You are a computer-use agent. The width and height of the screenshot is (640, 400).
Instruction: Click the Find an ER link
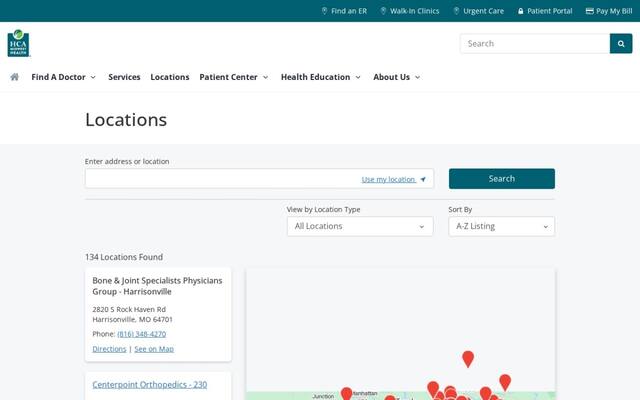[344, 11]
